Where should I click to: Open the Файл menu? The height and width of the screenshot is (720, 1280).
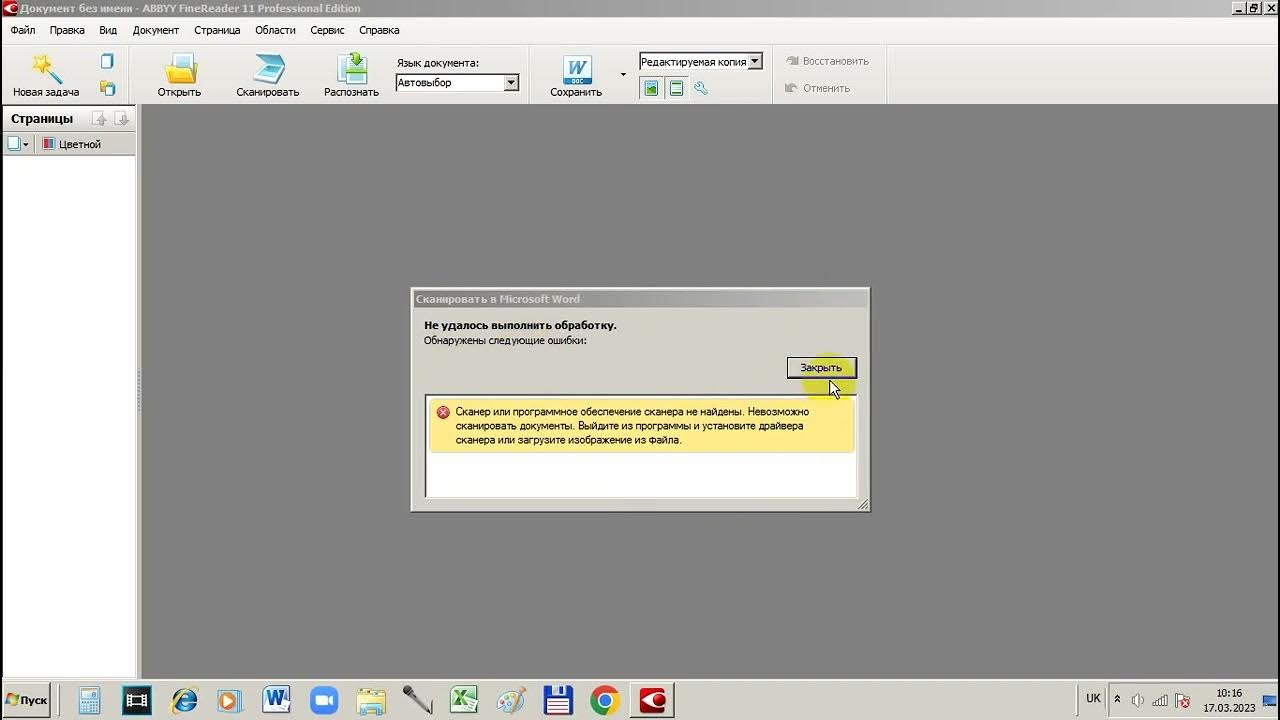point(23,30)
